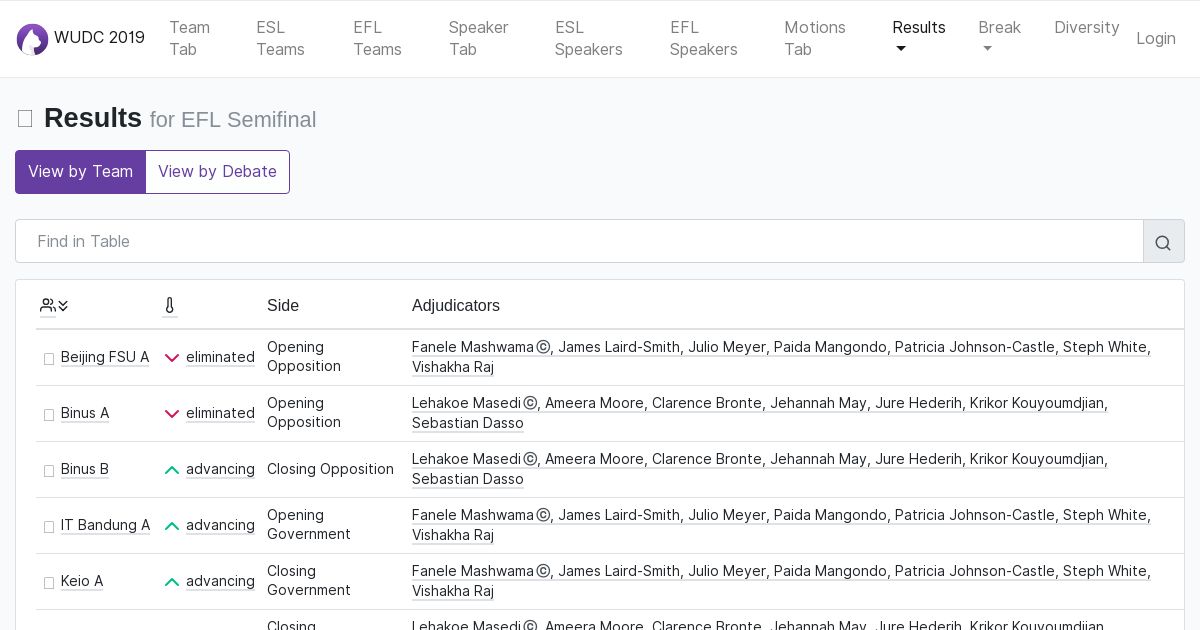
Task: Click the small icon beside IT Bandung A
Action: click(x=49, y=526)
